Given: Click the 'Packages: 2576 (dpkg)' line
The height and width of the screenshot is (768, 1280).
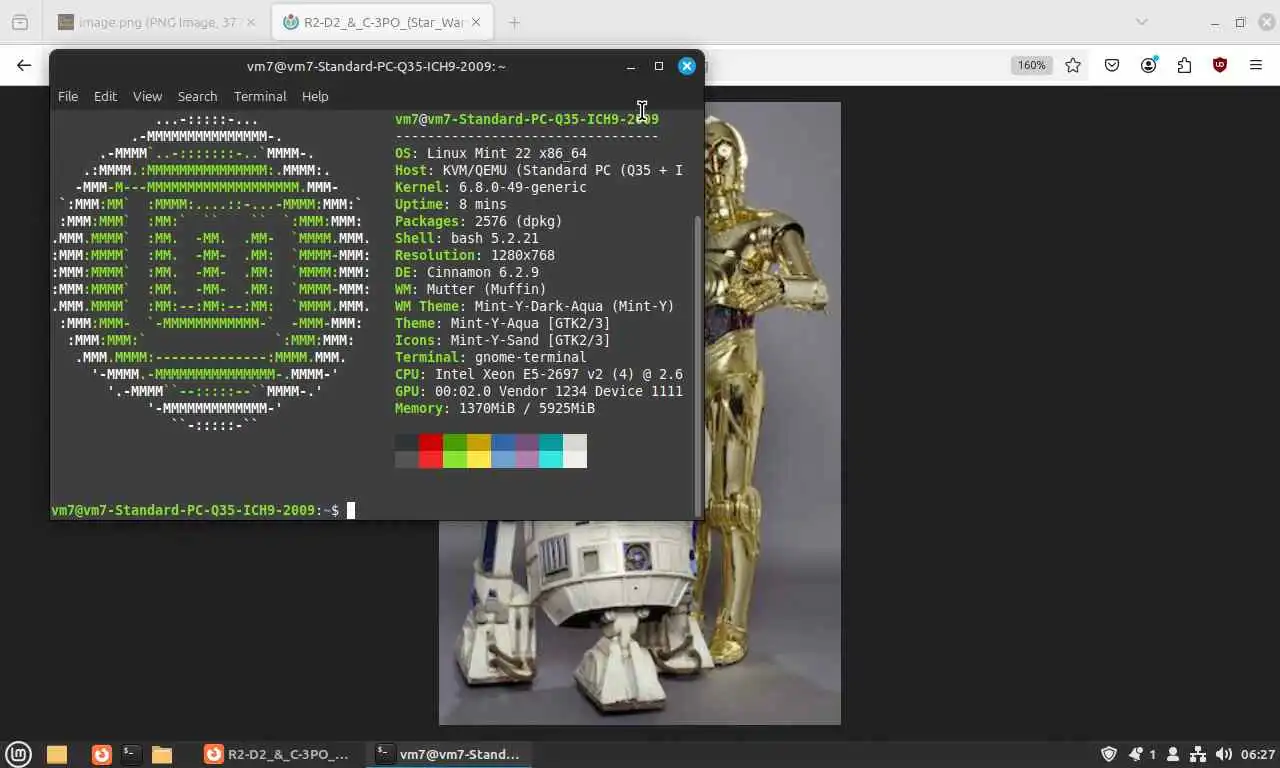Looking at the screenshot, I should [479, 221].
